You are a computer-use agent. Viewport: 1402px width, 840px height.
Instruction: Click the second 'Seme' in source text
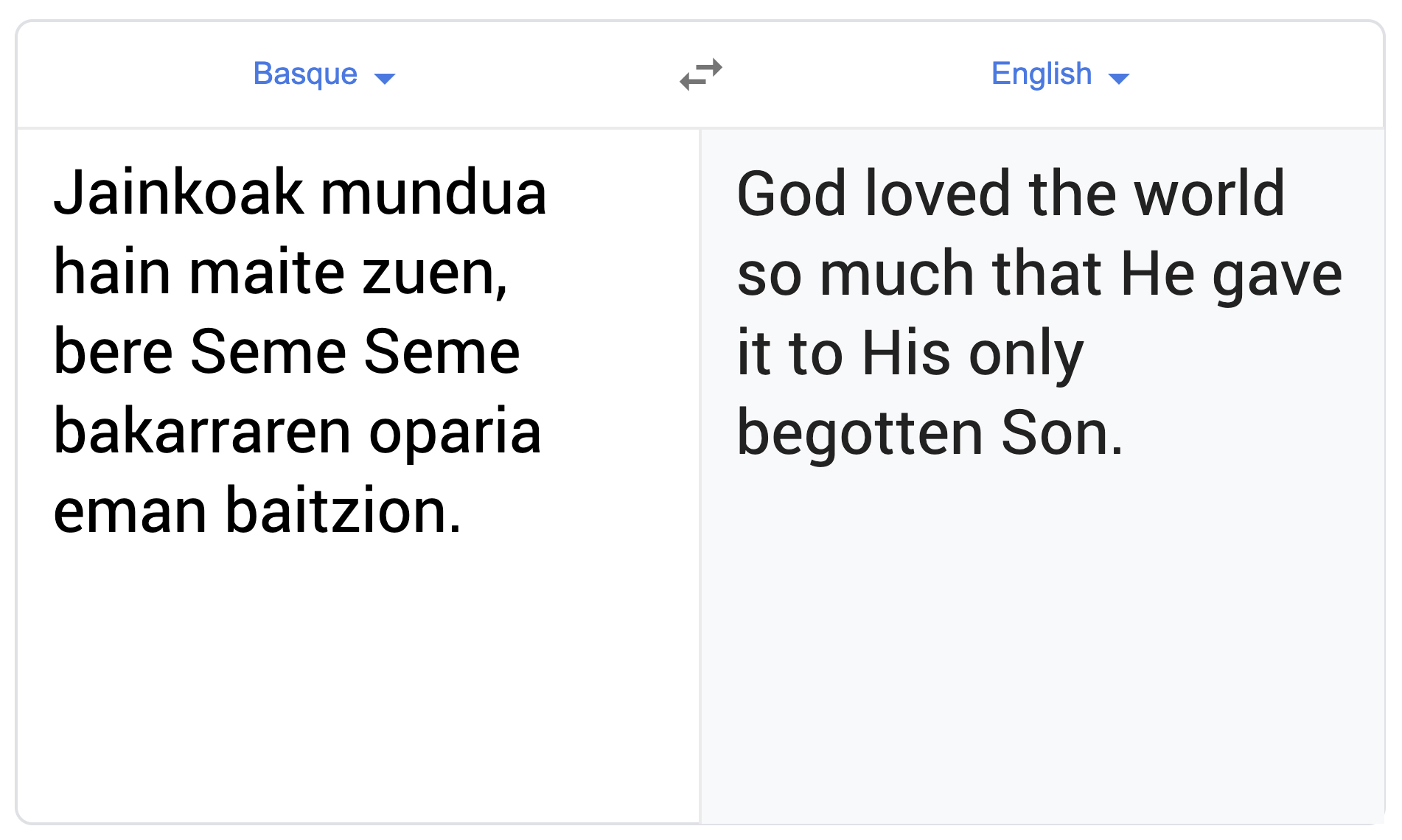pyautogui.click(x=442, y=352)
